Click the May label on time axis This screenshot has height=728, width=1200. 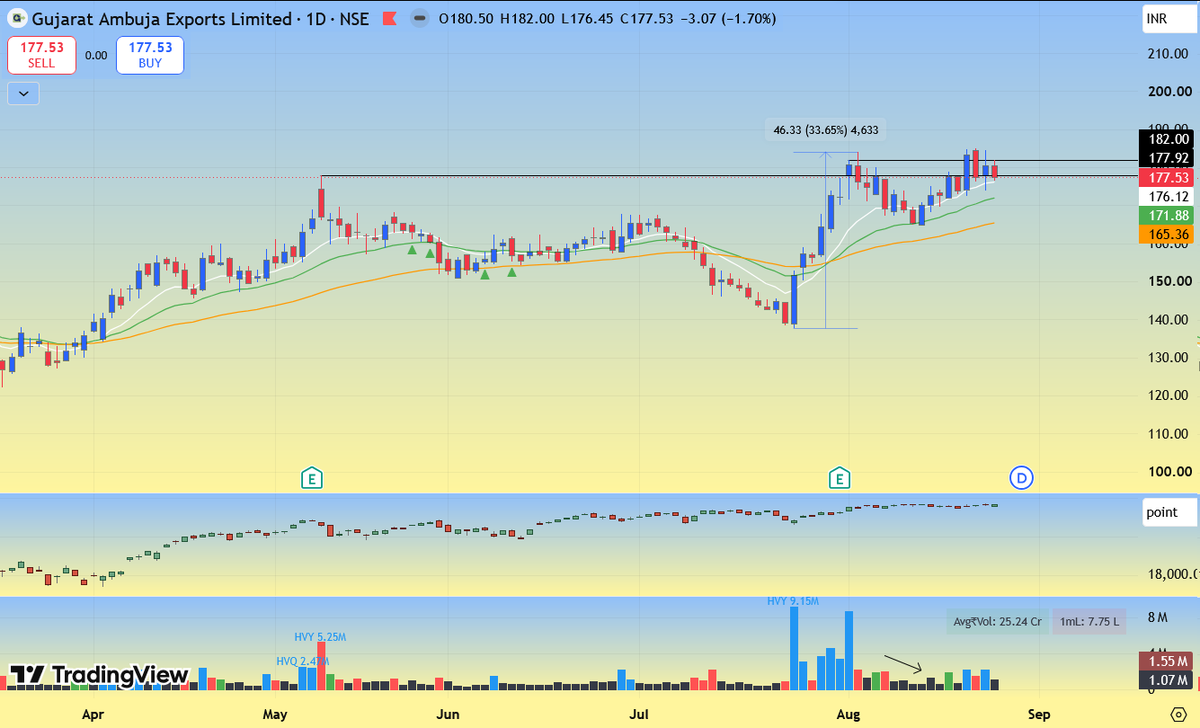pos(274,714)
